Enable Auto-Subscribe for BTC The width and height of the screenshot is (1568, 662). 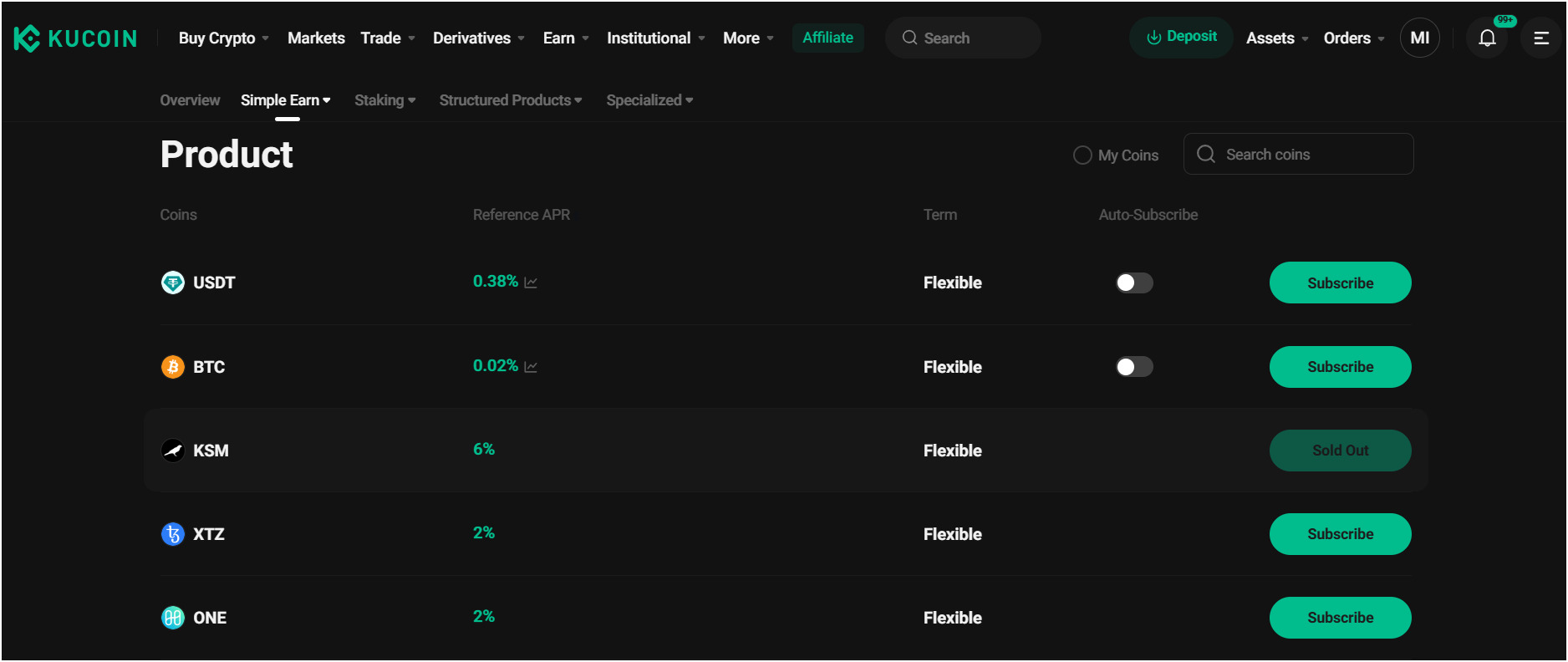[1134, 367]
